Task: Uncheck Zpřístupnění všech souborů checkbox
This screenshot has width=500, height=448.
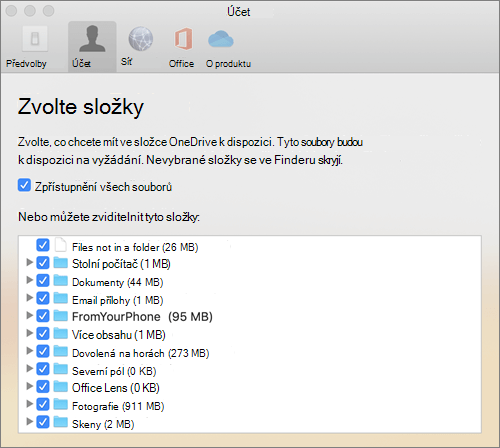Action: (24, 185)
